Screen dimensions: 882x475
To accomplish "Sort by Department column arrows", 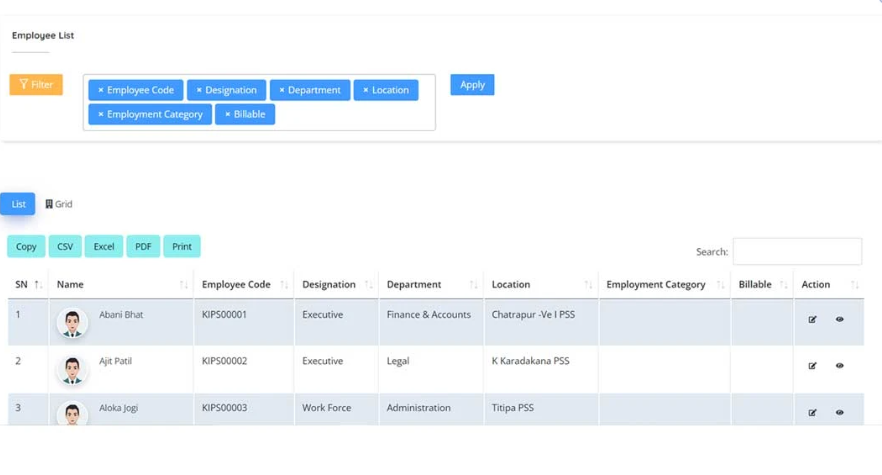I will click(x=474, y=285).
